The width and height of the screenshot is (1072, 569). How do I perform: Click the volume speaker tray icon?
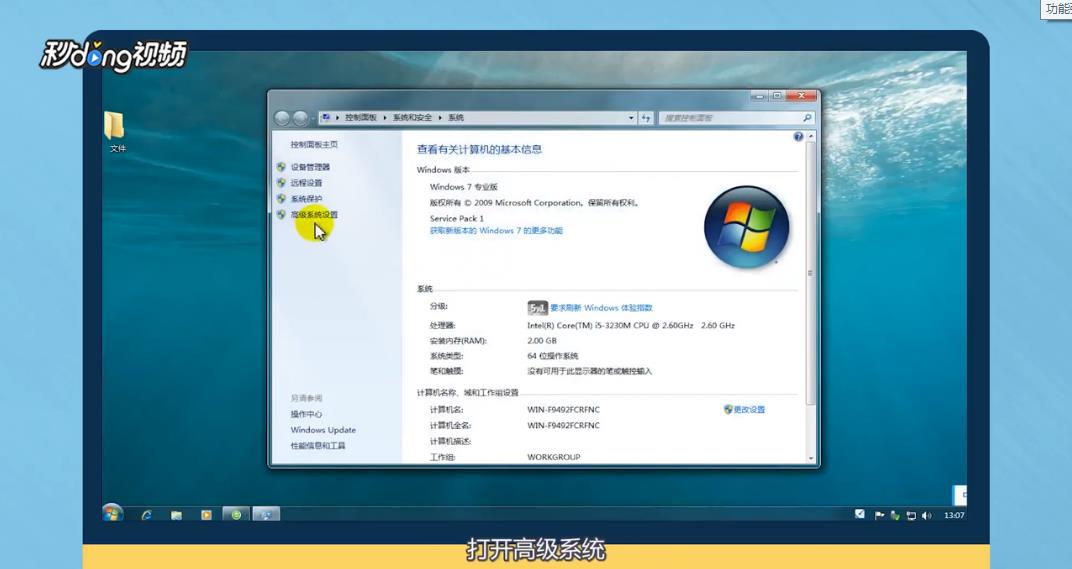click(x=926, y=515)
